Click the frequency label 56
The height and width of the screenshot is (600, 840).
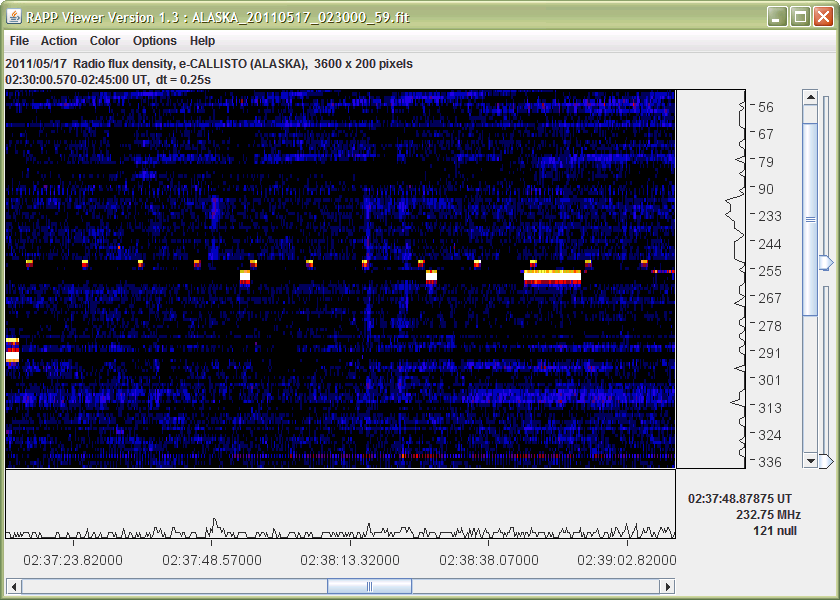click(x=766, y=107)
